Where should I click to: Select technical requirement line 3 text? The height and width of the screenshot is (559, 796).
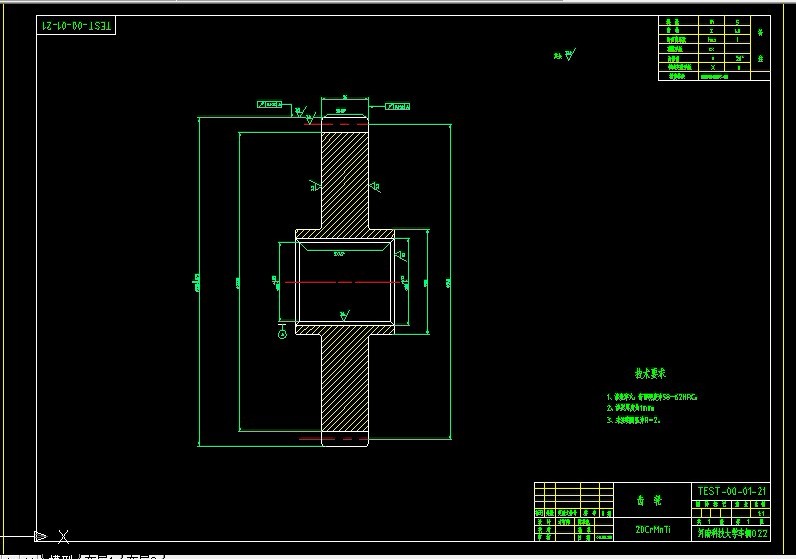pyautogui.click(x=634, y=420)
